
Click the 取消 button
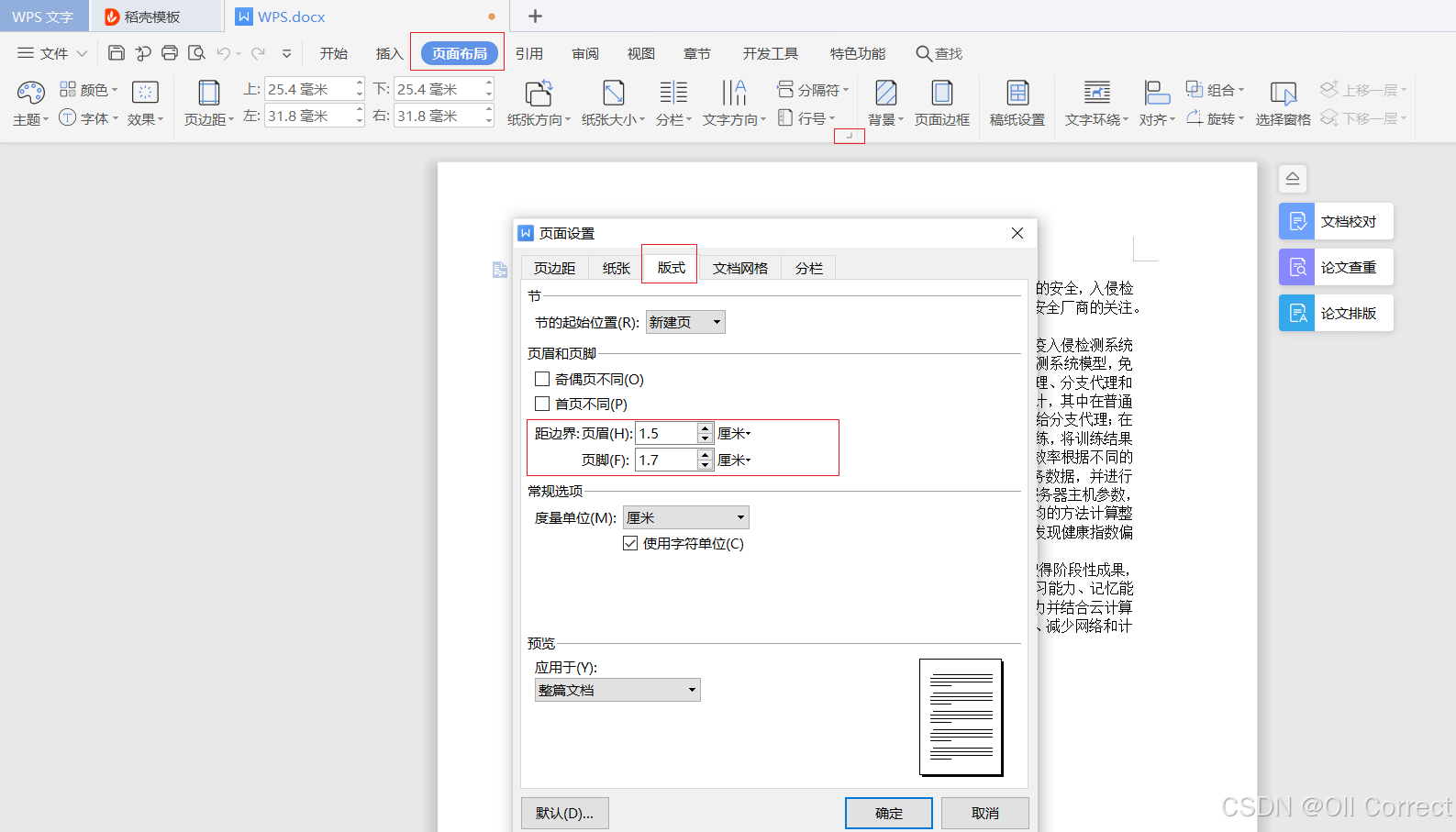[x=985, y=813]
